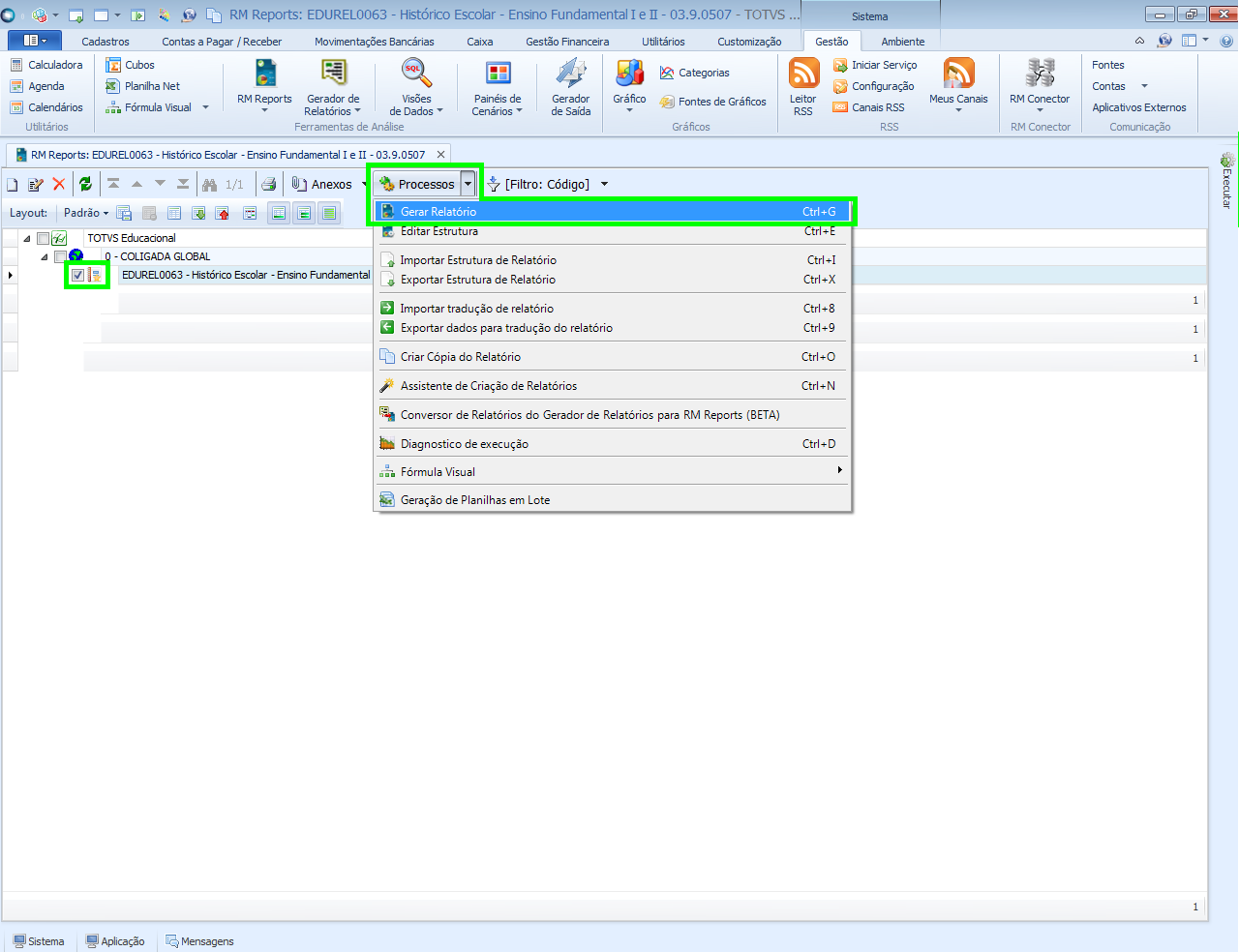Open Gerador de Saída

(x=571, y=87)
